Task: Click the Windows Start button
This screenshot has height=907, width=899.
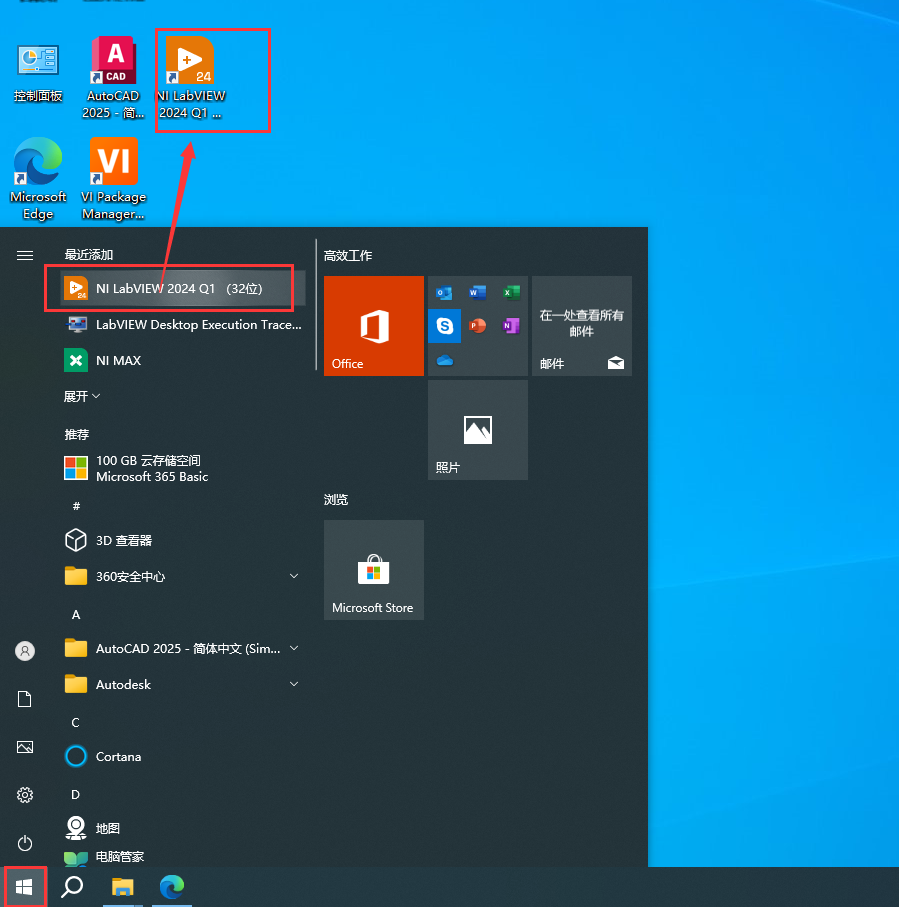Action: [25, 886]
